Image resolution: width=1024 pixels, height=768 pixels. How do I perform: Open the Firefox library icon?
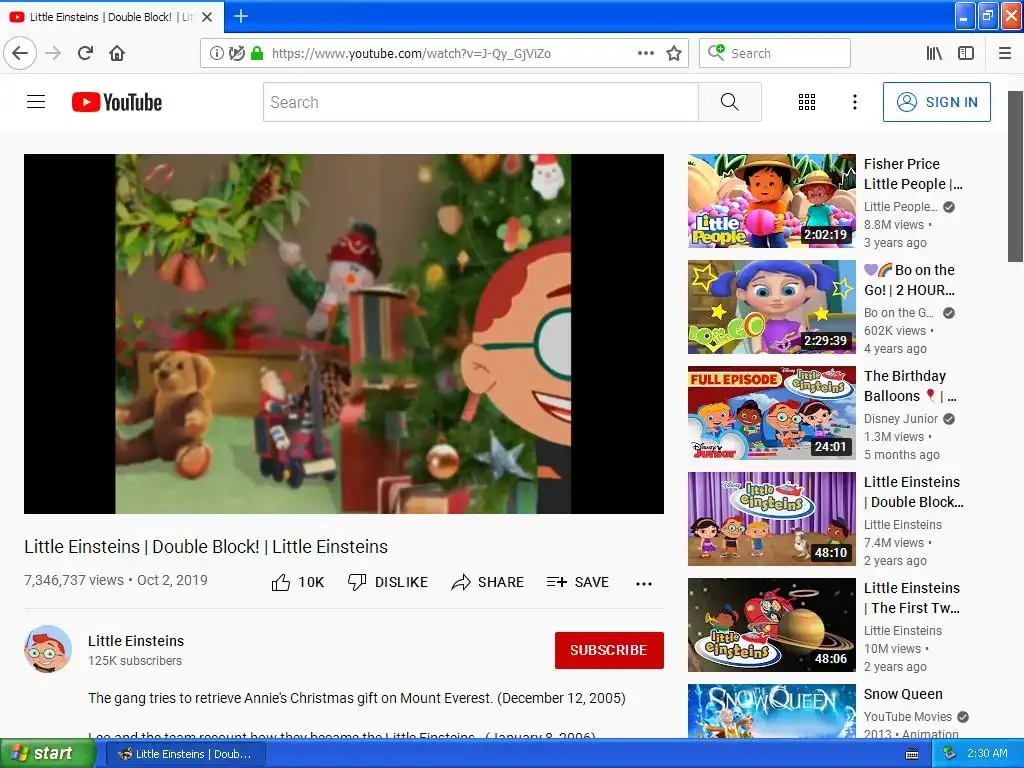pyautogui.click(x=935, y=53)
